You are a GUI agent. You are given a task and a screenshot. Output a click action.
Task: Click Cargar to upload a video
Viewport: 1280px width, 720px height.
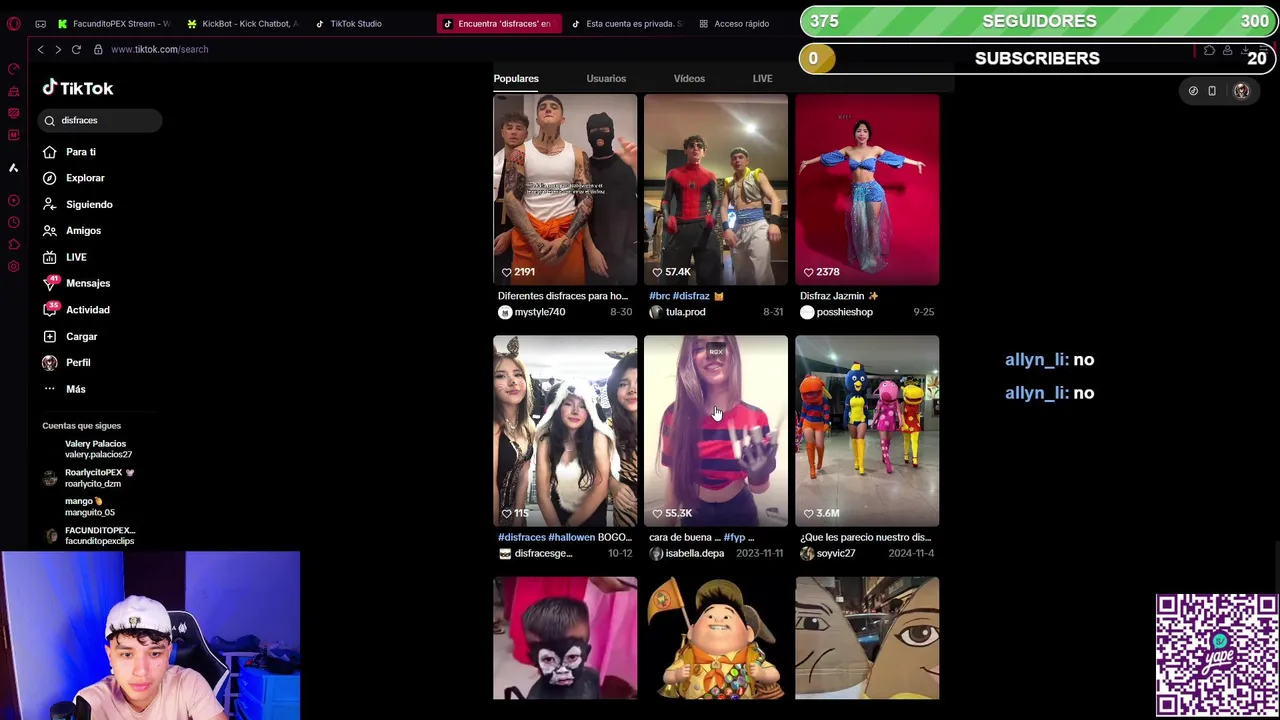pyautogui.click(x=70, y=336)
